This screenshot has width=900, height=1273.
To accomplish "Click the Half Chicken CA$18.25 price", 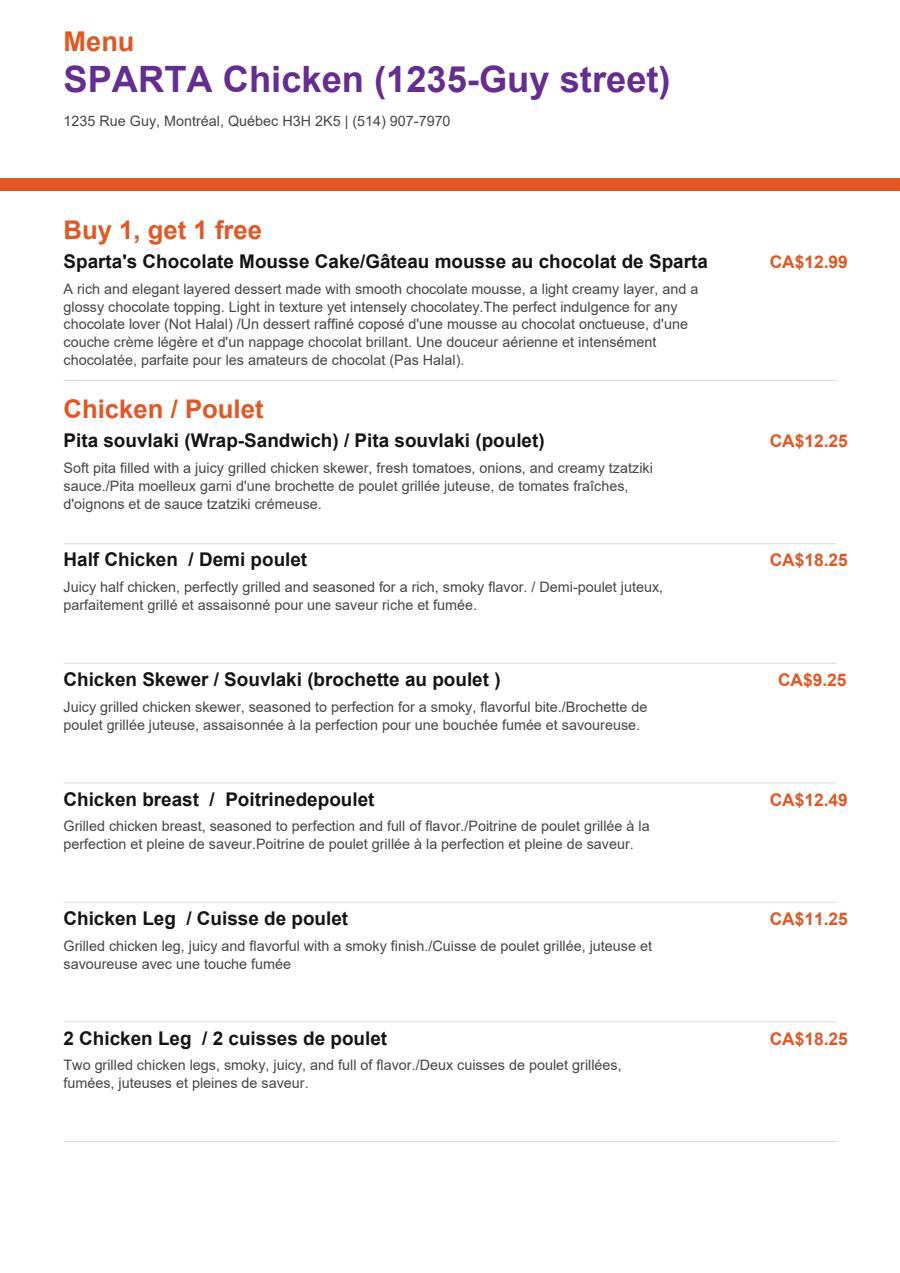I will click(808, 560).
